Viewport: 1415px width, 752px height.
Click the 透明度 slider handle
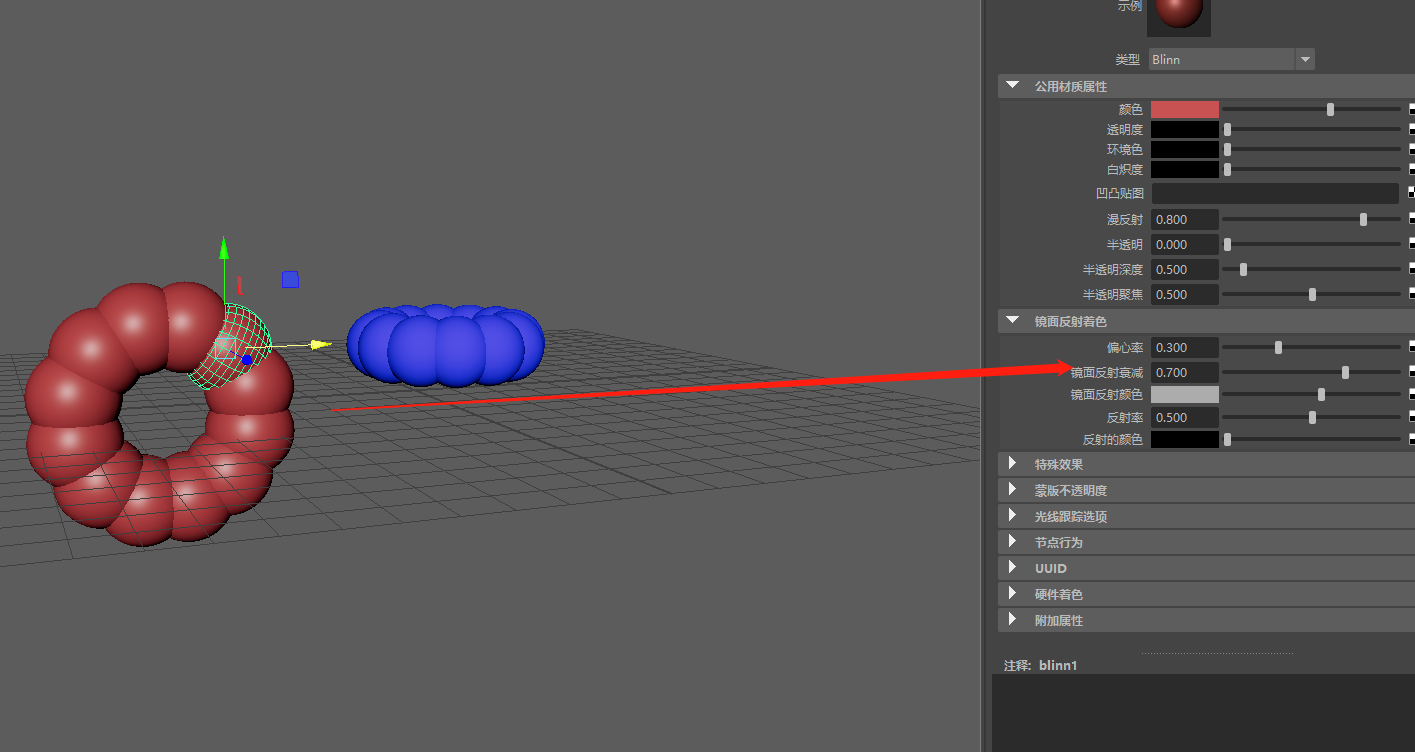coord(1227,130)
